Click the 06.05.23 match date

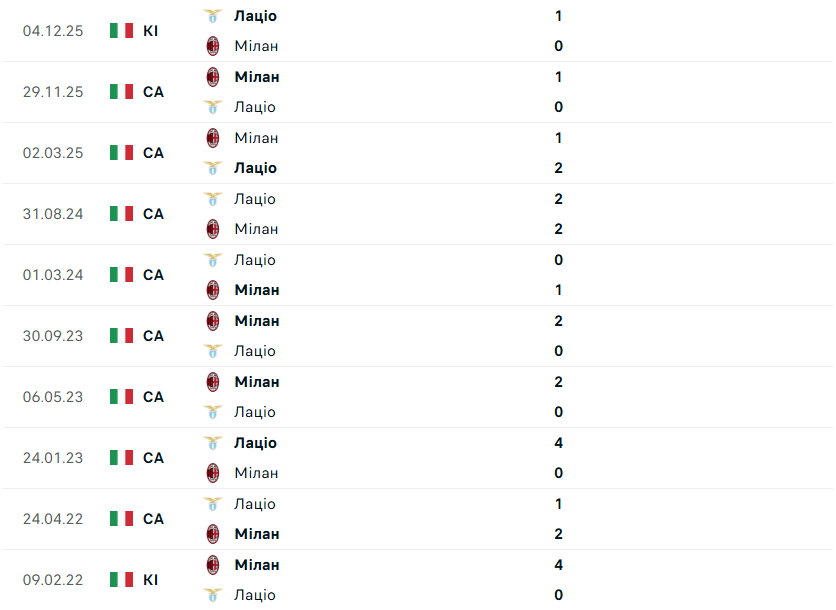point(53,397)
